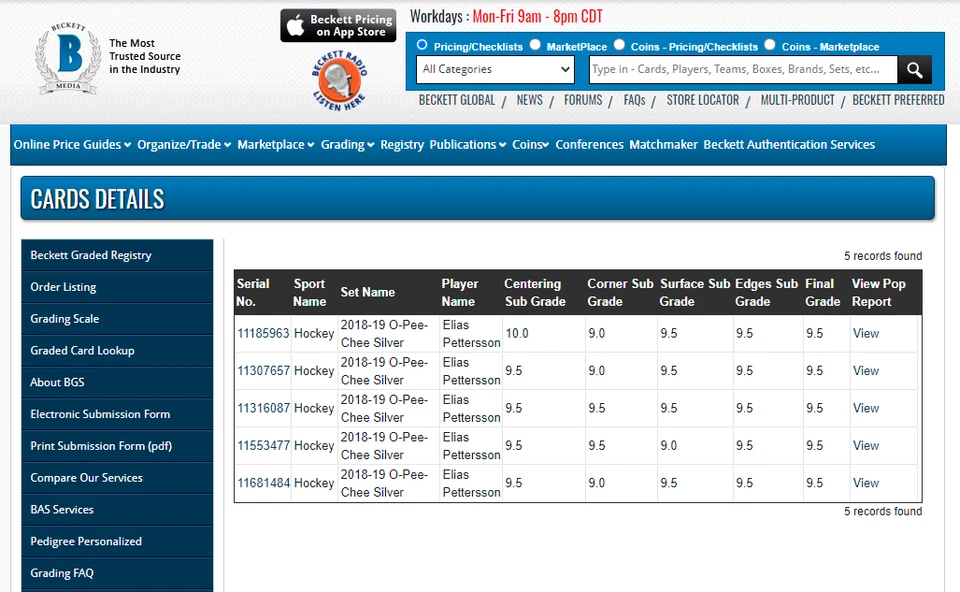Click the card search input field
This screenshot has width=960, height=592.
743,69
